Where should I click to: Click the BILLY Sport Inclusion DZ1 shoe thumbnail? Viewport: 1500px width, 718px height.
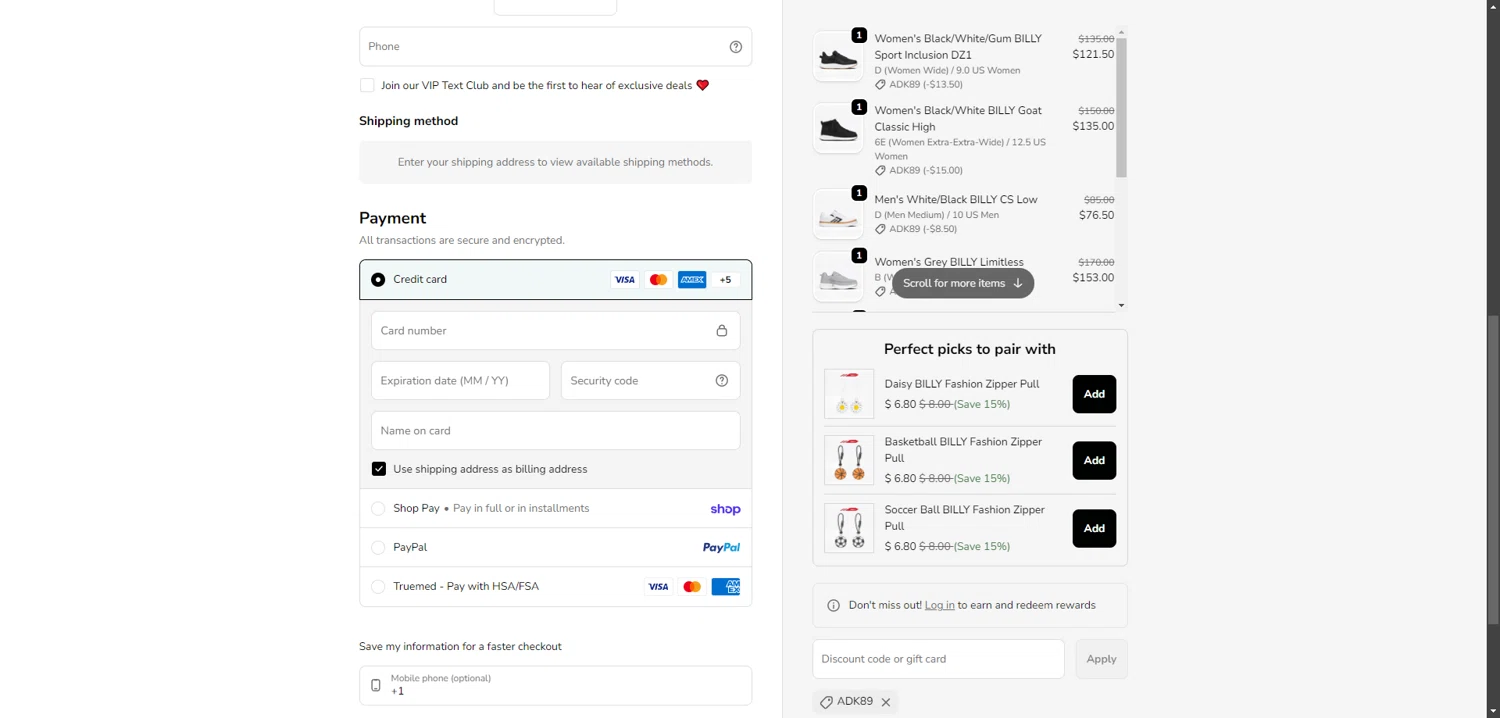838,56
